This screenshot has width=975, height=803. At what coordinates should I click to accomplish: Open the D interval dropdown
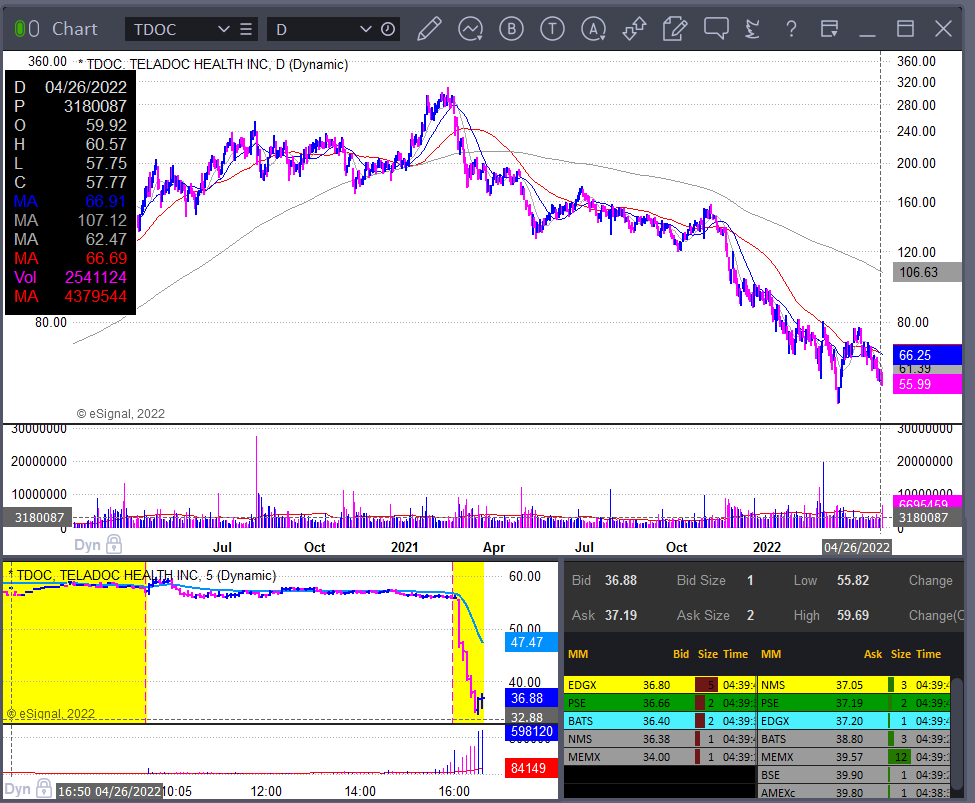[x=366, y=29]
